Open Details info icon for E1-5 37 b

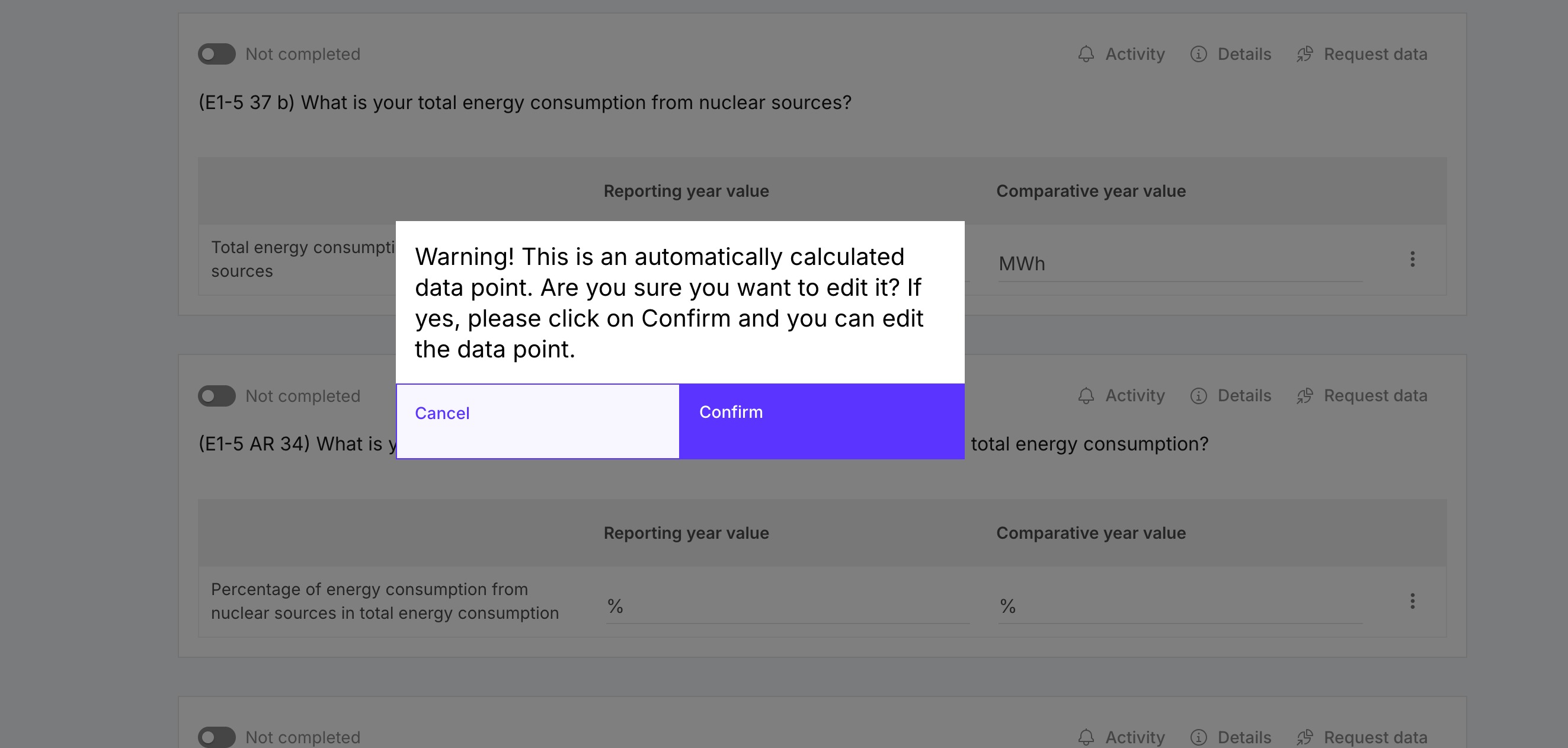1198,54
